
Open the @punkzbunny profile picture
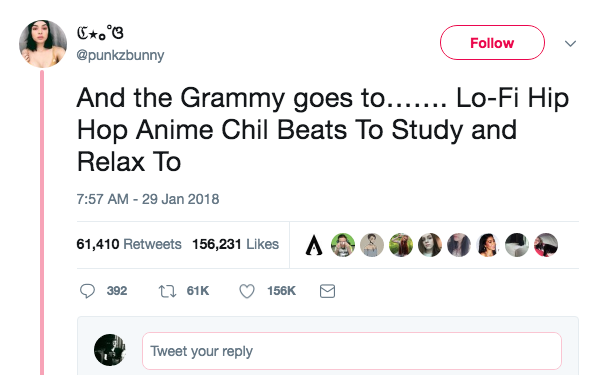tap(43, 44)
